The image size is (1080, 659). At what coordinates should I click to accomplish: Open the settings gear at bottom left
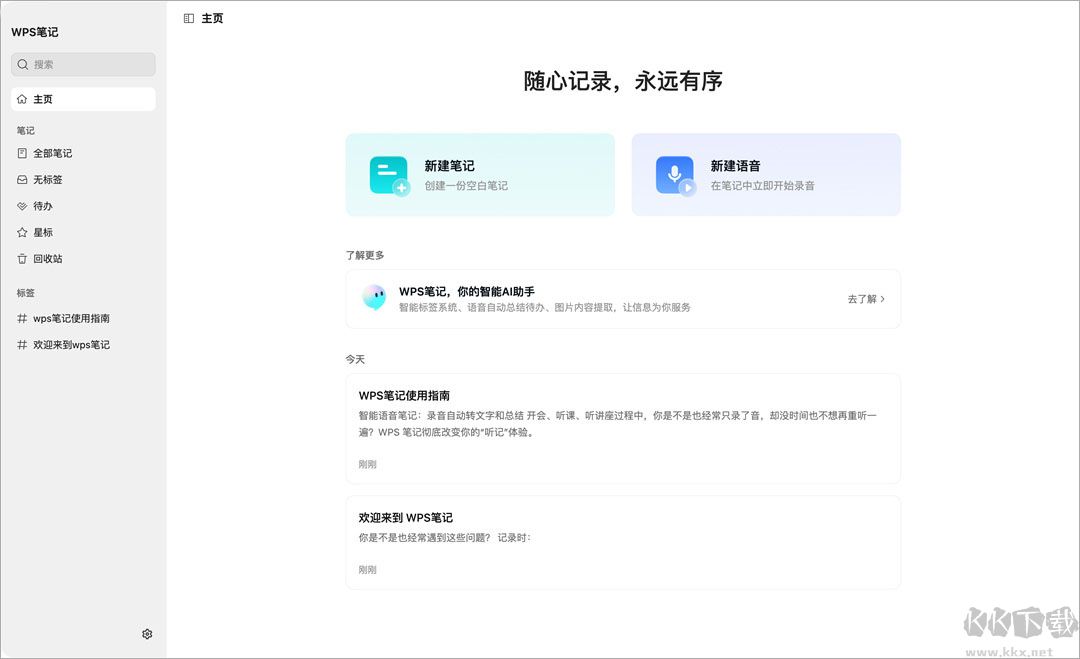pos(146,633)
